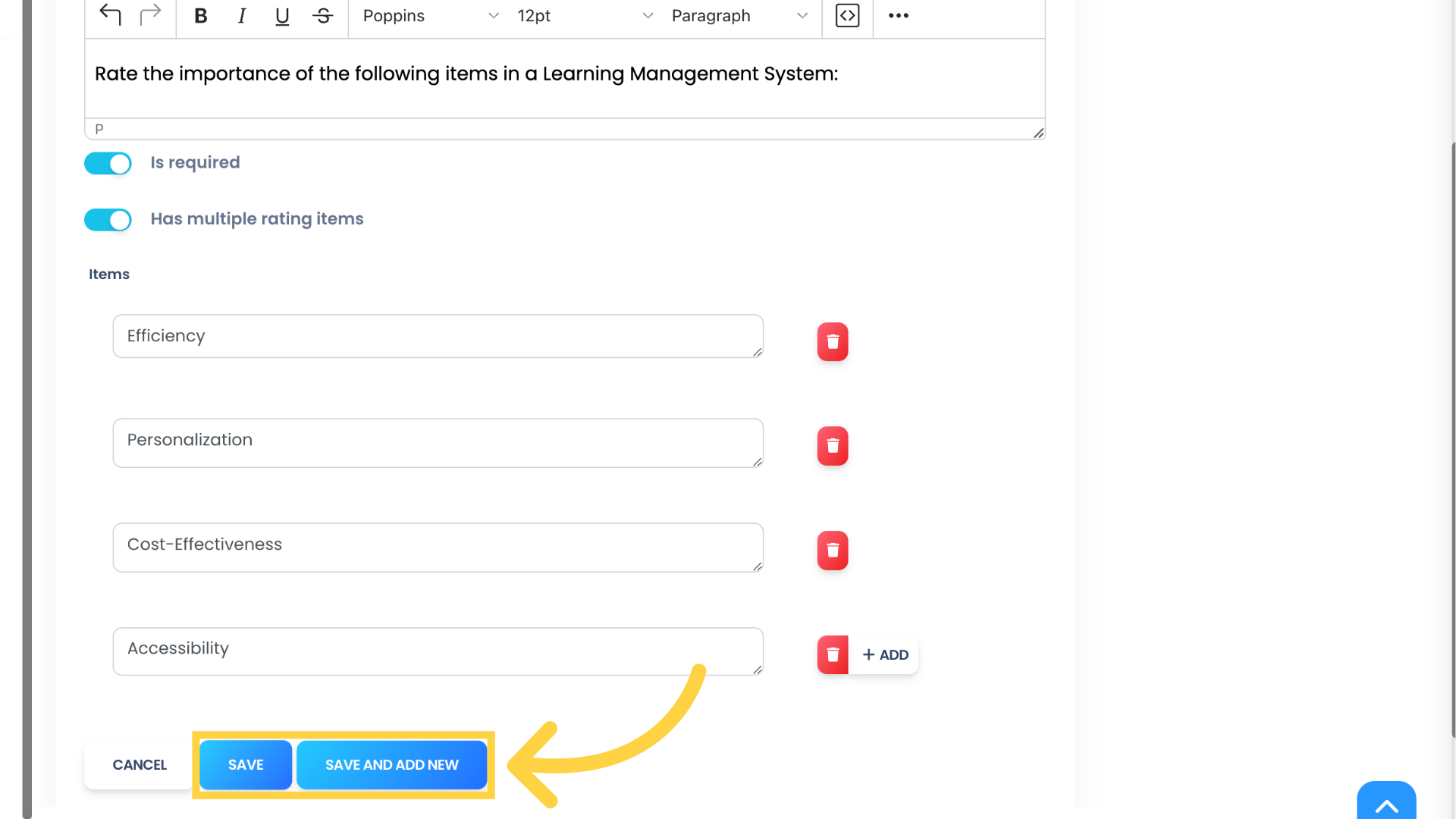Click the Italic formatting icon
The height and width of the screenshot is (819, 1456).
click(241, 15)
